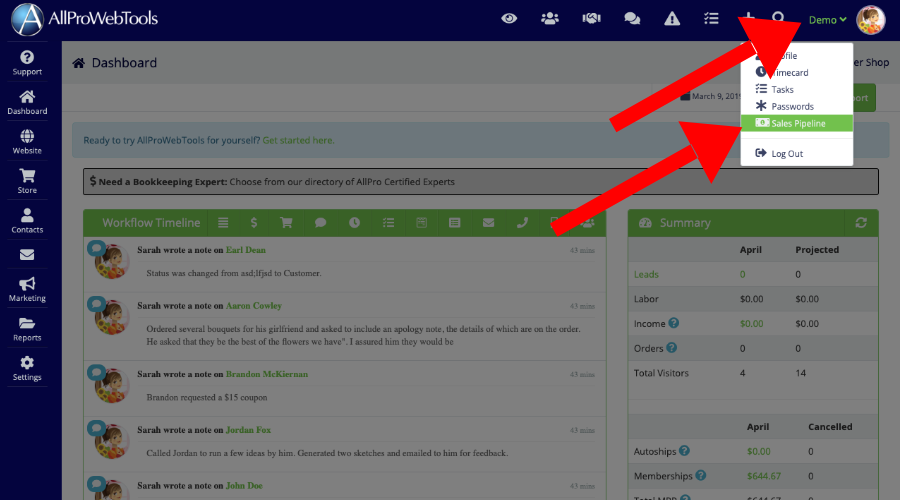Screen dimensions: 900x500
Task: Filter timeline by shopping cart icon
Action: (x=286, y=223)
